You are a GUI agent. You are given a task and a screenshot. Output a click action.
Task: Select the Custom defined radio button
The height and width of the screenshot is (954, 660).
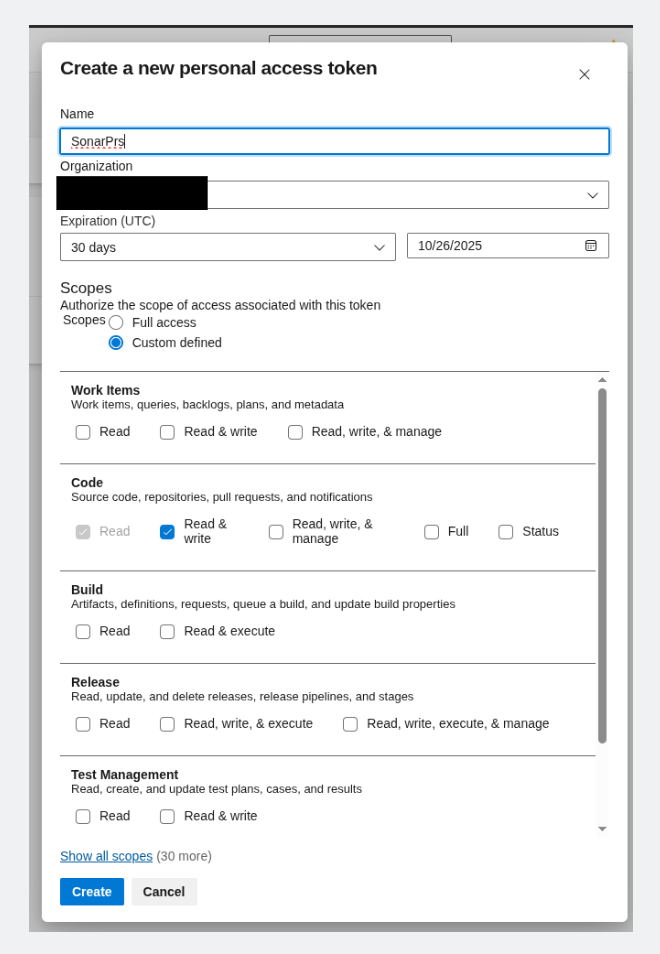click(116, 343)
